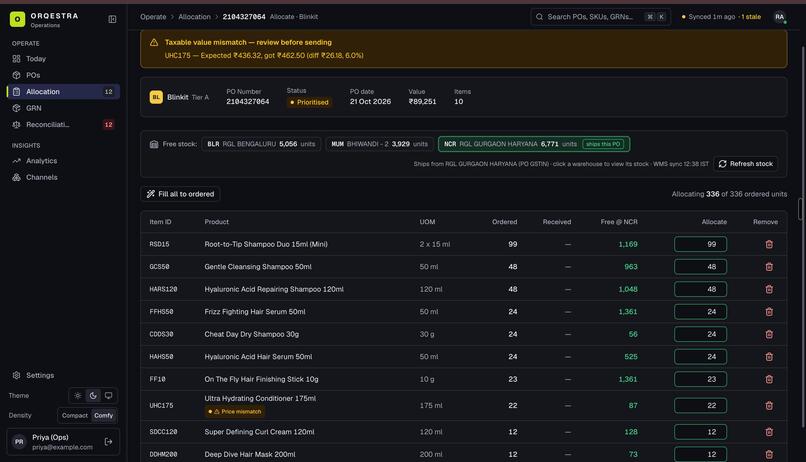
Task: Focus the Search POs, SKUs, GRNs field
Action: (600, 17)
